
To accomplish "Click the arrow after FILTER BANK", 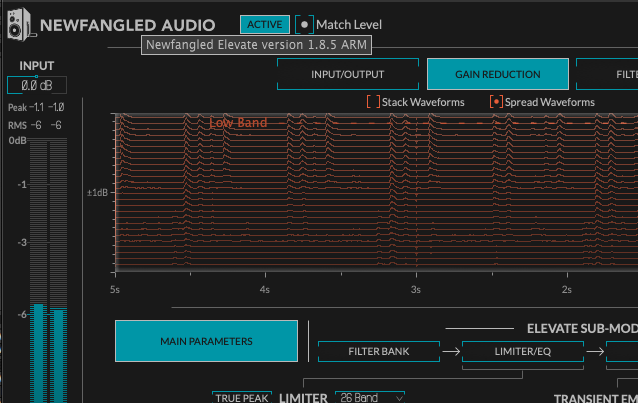I will (x=452, y=351).
